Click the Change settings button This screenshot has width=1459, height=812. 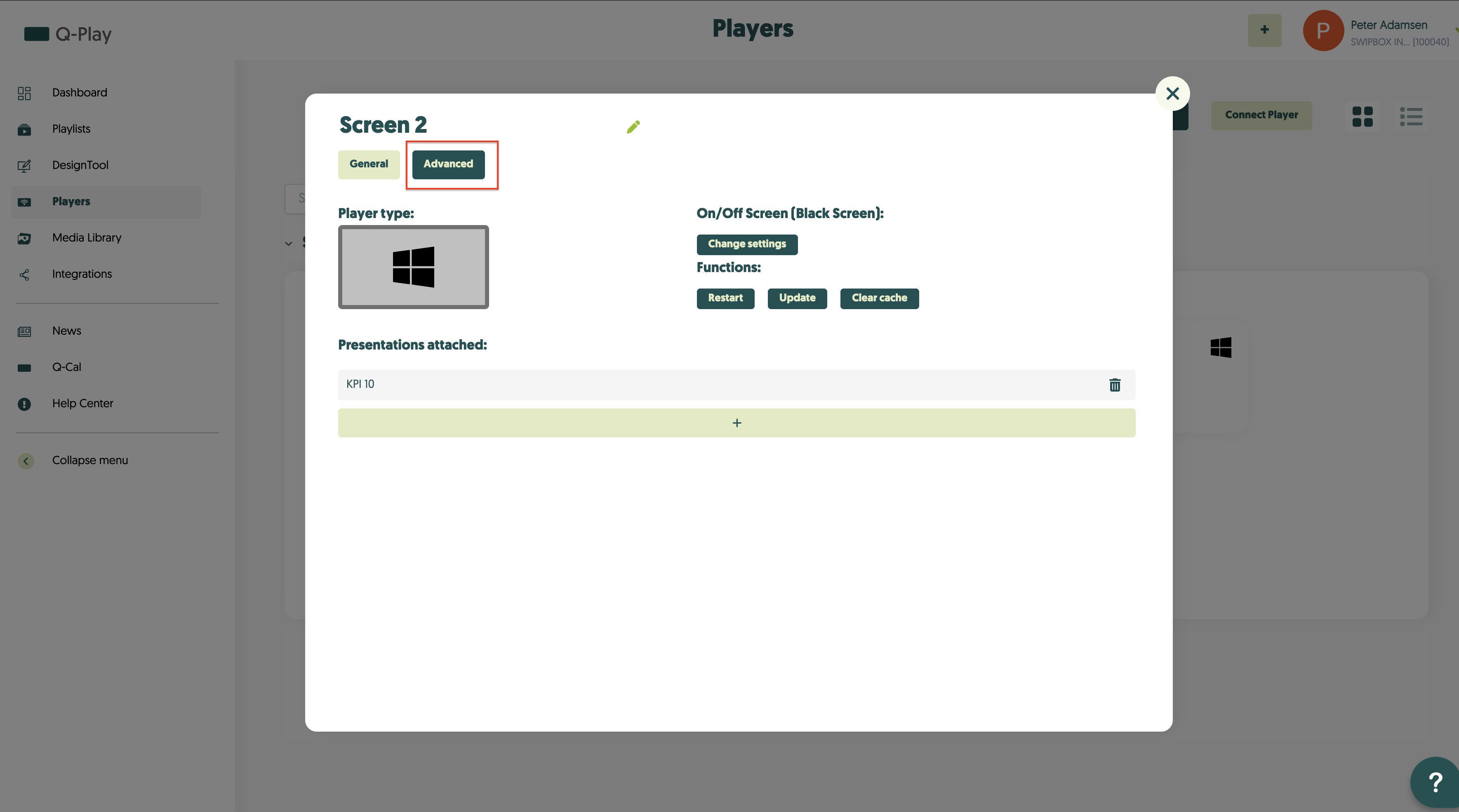(746, 244)
